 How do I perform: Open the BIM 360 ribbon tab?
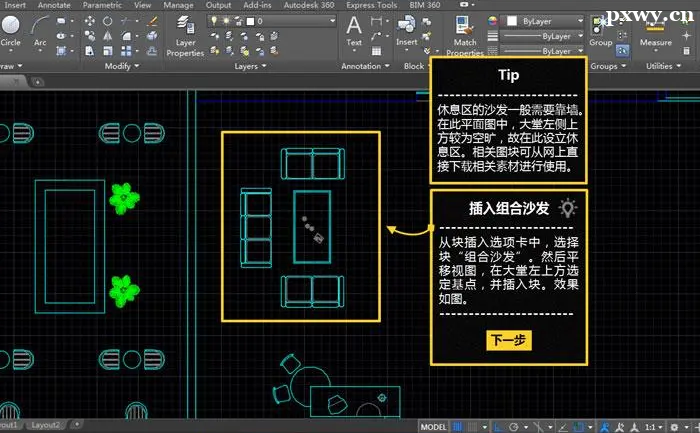(425, 5)
